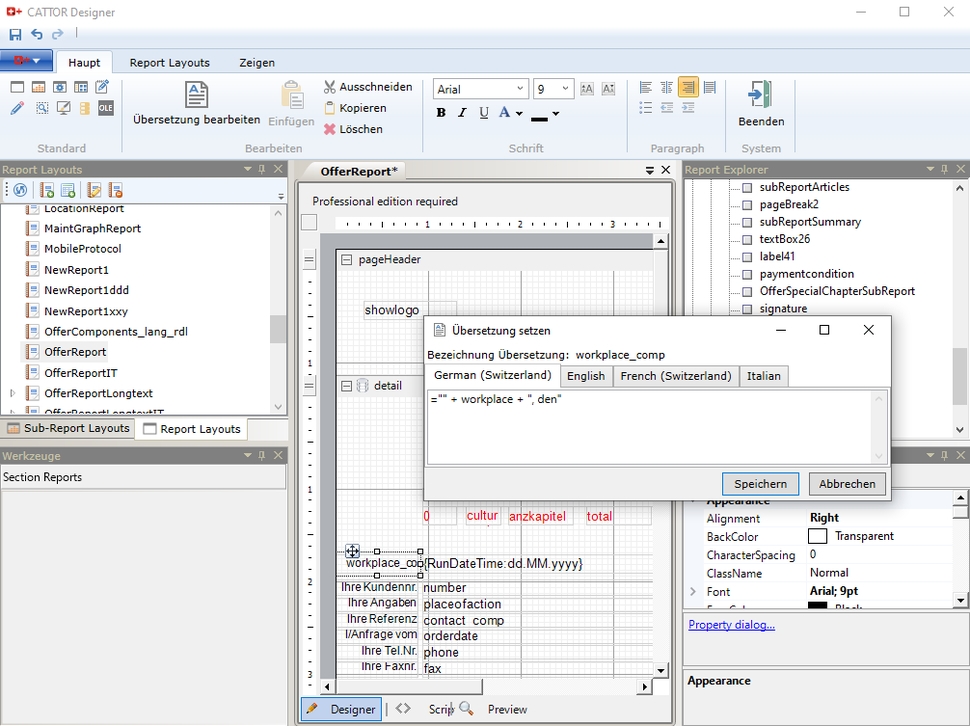
Task: Open the Arial font name dropdown
Action: (x=519, y=89)
